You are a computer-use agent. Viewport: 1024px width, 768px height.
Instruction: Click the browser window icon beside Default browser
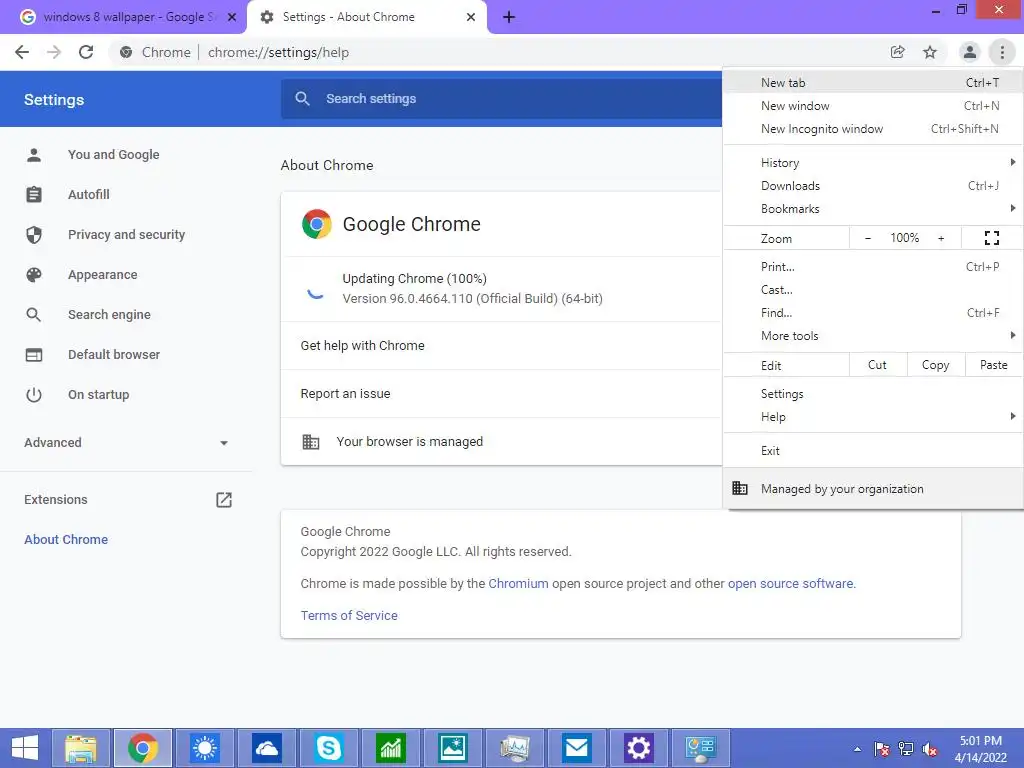[x=34, y=355]
